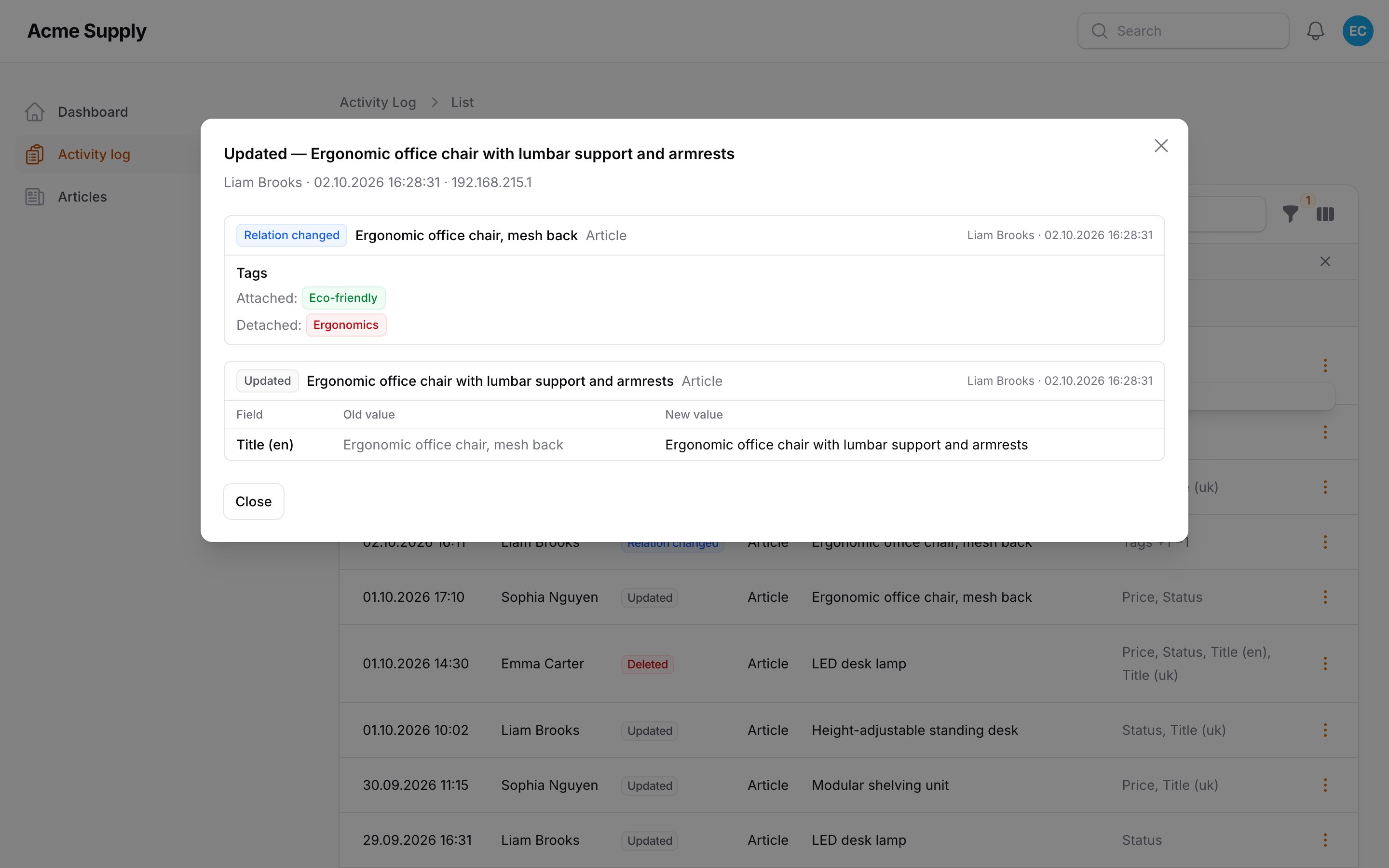1389x868 pixels.
Task: Click the Relation changed badge in modal
Action: pyautogui.click(x=292, y=235)
